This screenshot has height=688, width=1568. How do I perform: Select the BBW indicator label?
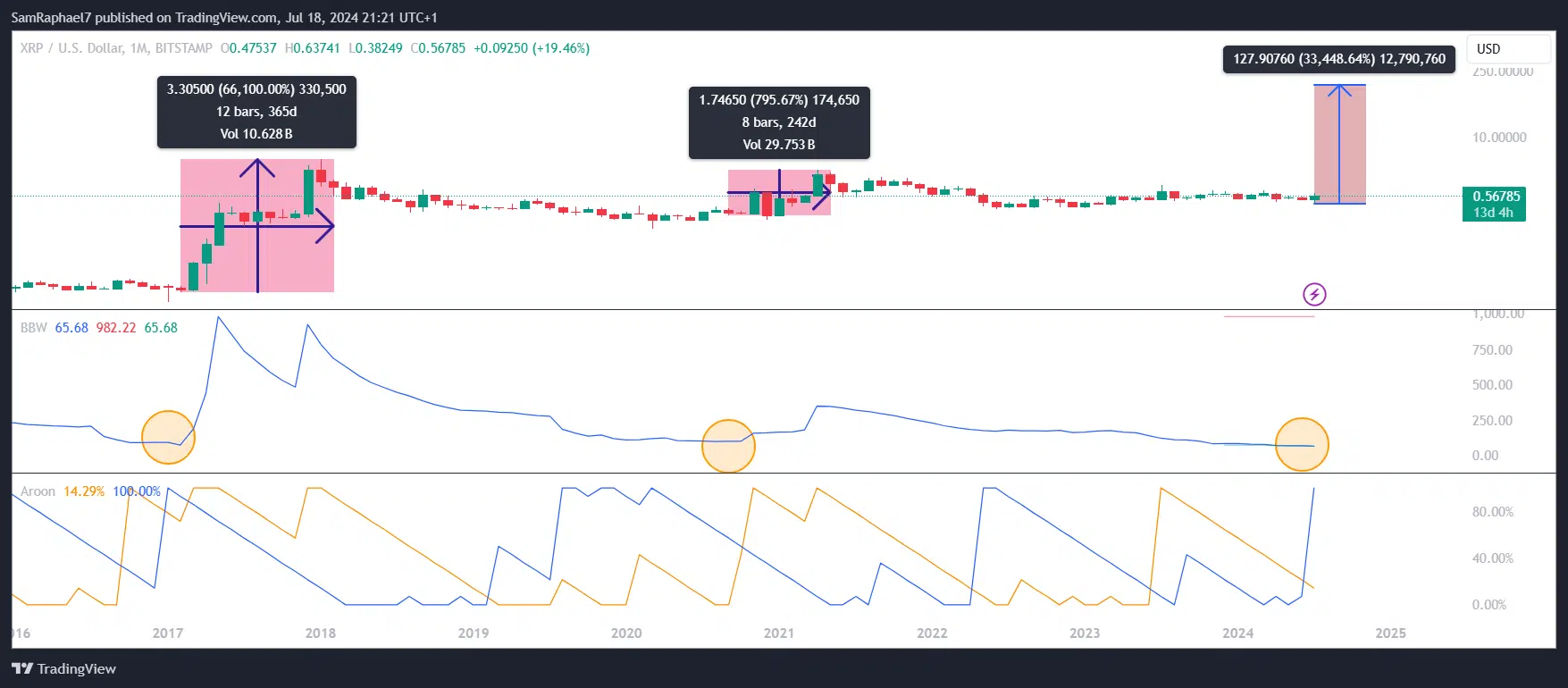click(x=34, y=328)
